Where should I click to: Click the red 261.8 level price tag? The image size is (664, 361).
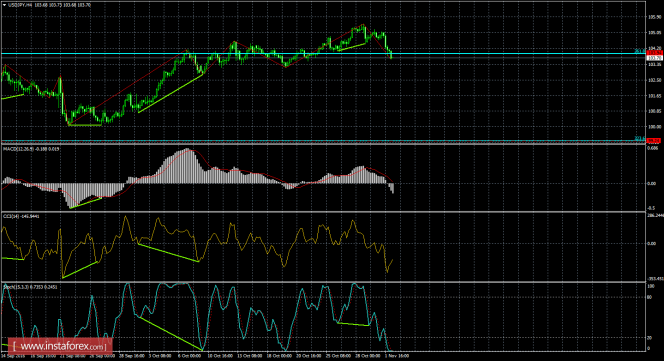tap(655, 52)
